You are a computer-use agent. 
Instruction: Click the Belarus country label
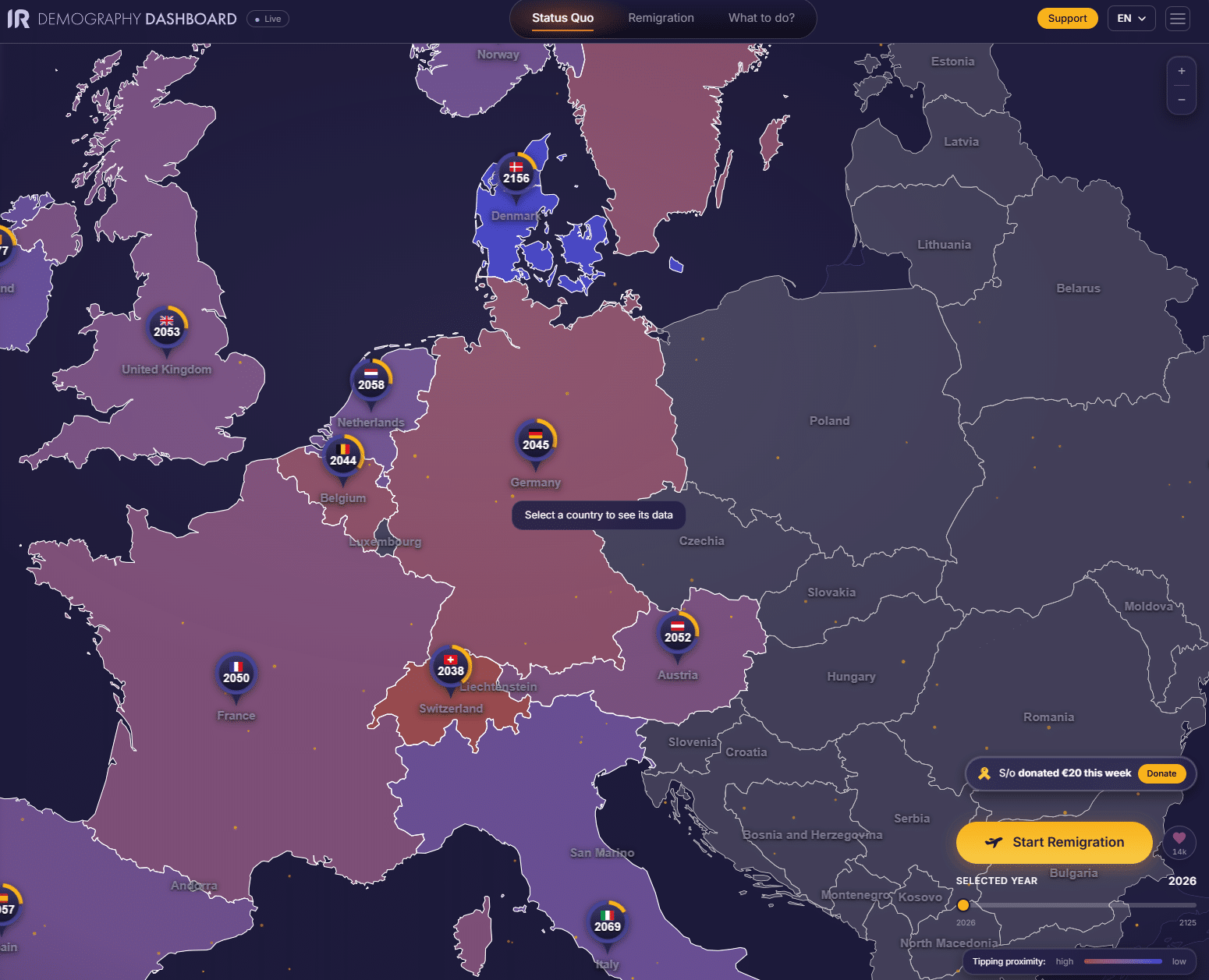click(1079, 288)
